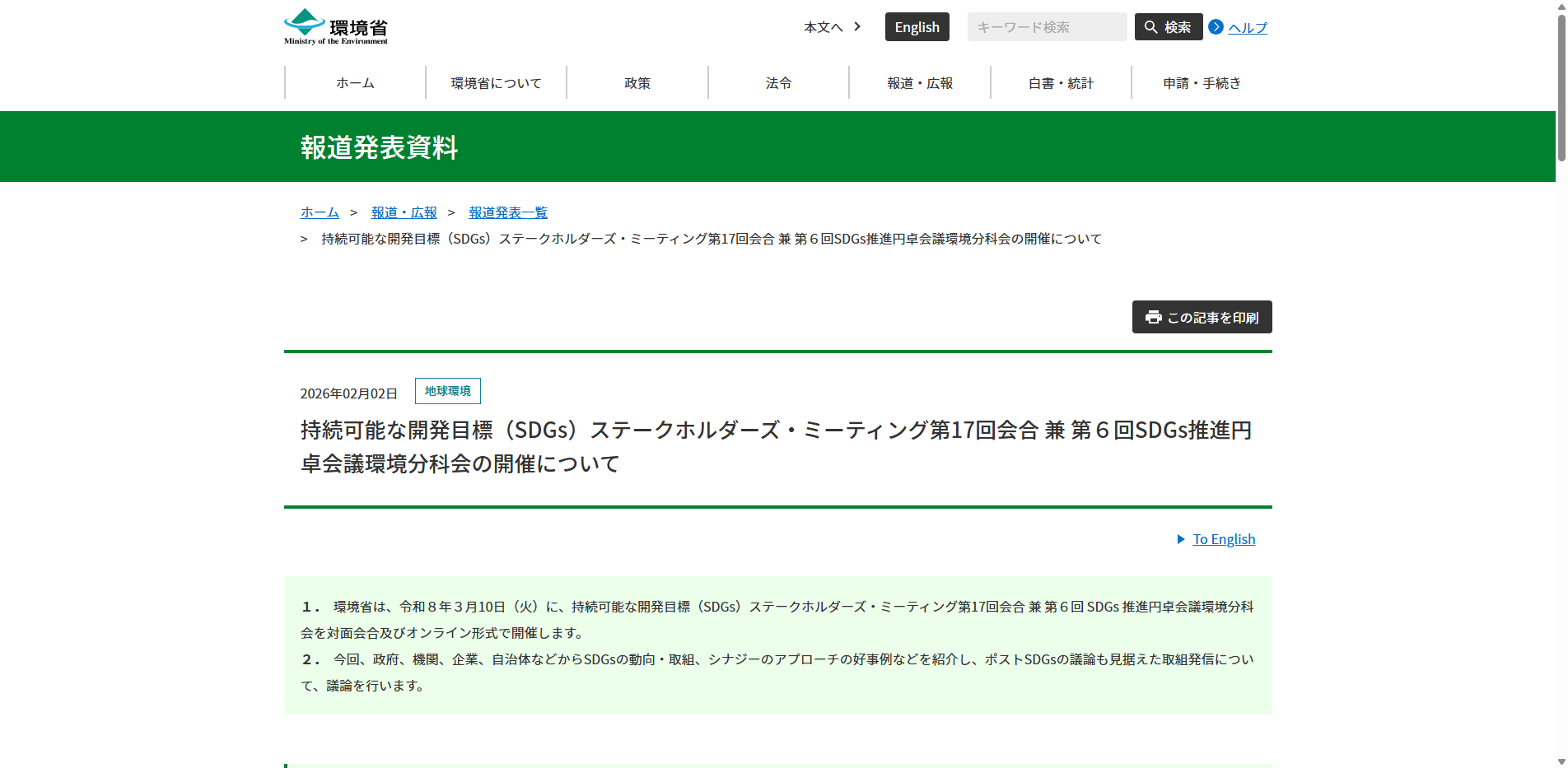Select 政策 in the navigation bar
1568x768 pixels.
pos(637,83)
